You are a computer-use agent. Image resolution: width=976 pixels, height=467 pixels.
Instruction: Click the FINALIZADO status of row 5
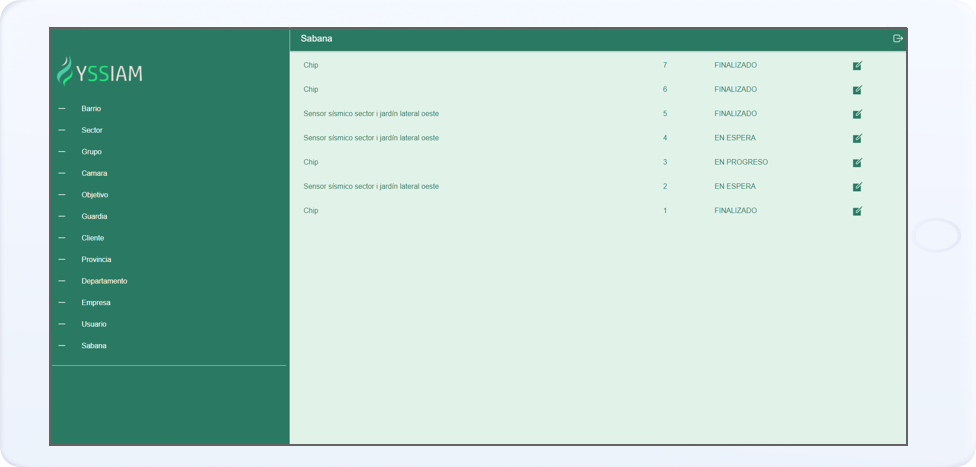pos(736,114)
